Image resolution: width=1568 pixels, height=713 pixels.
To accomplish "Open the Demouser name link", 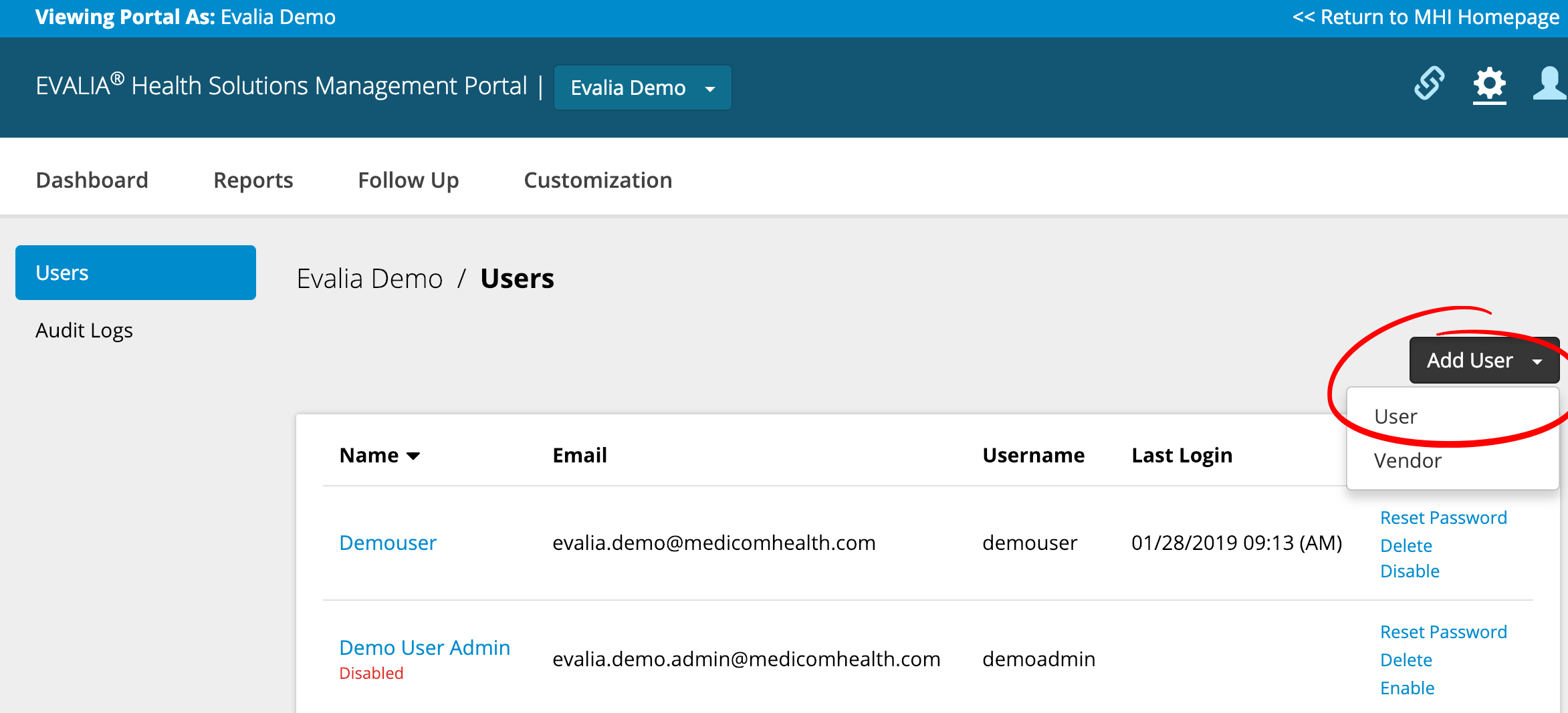I will (388, 543).
